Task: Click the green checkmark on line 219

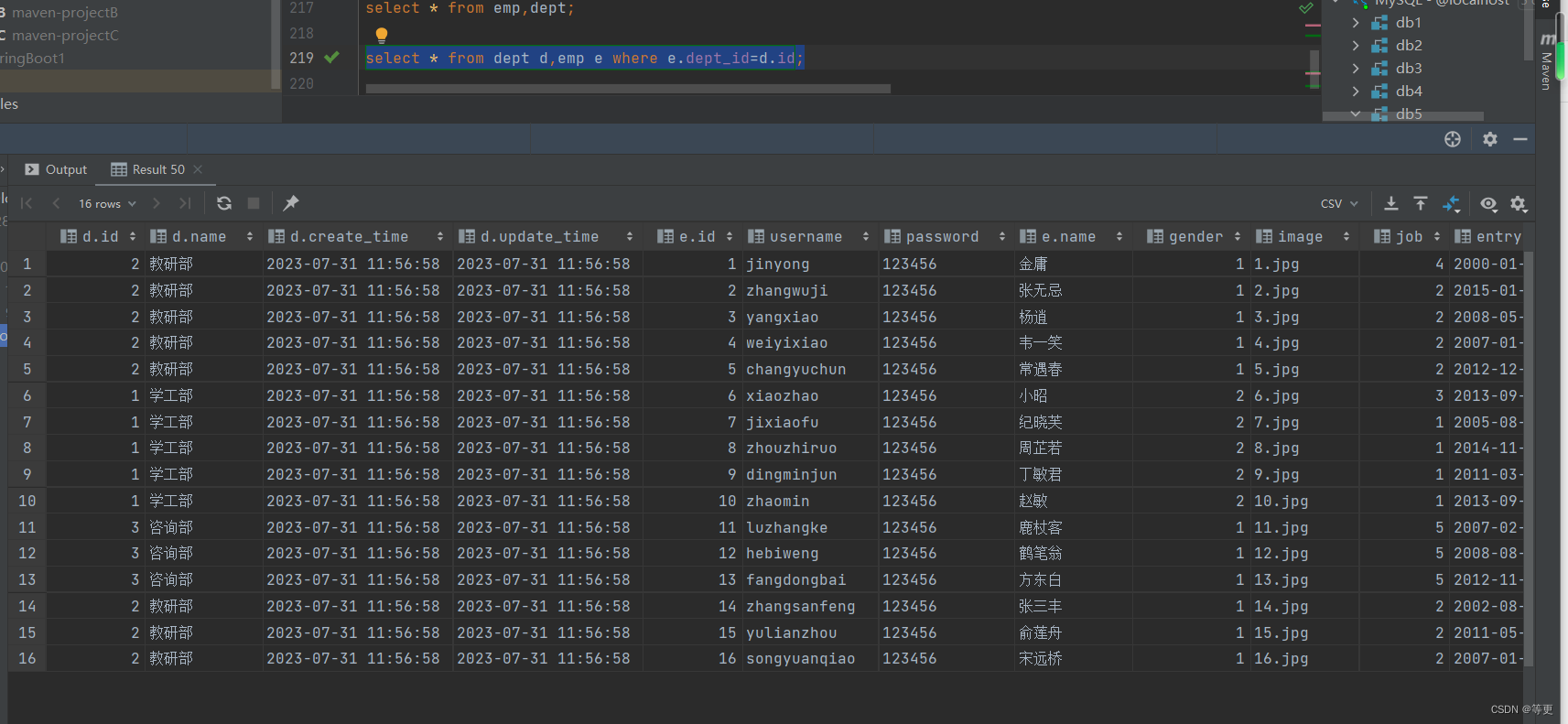Action: tap(331, 58)
